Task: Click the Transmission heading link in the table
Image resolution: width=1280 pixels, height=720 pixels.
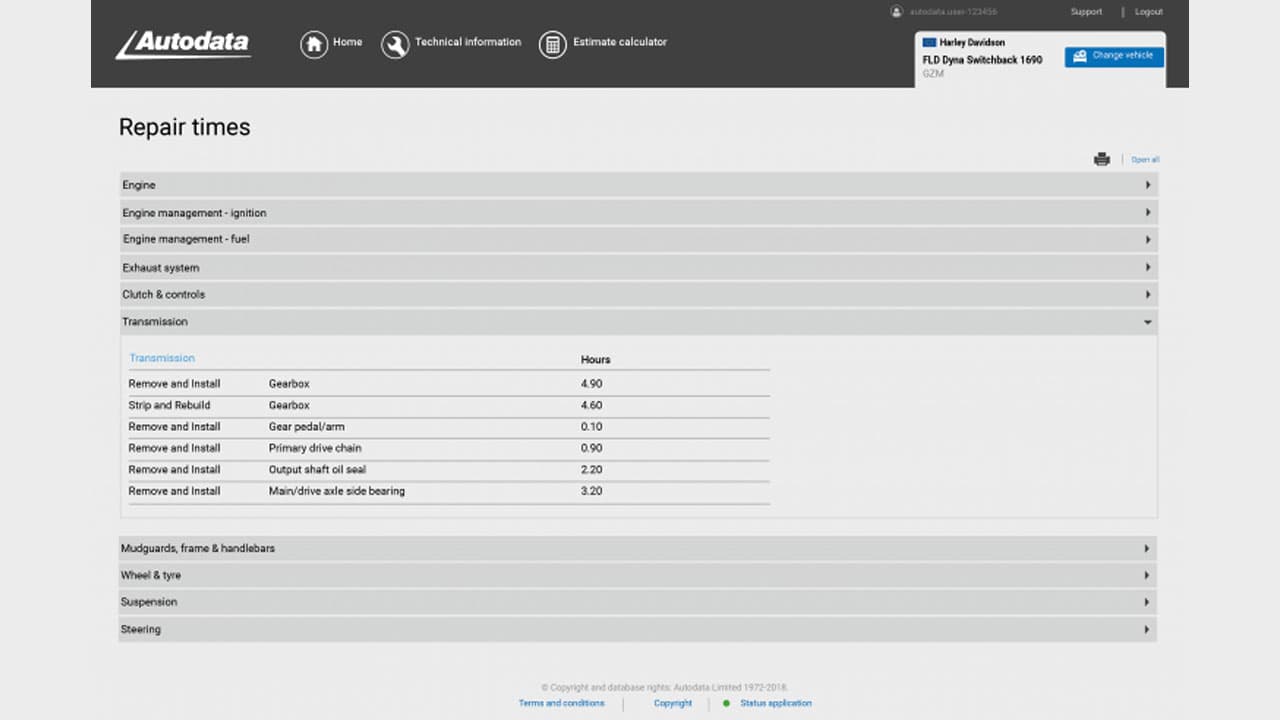Action: pyautogui.click(x=162, y=357)
